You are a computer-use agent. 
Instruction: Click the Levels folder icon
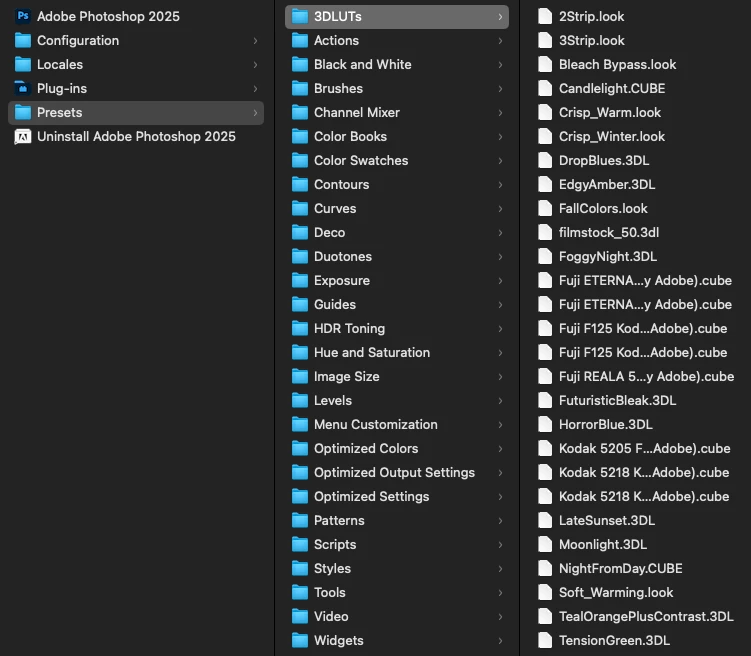300,401
